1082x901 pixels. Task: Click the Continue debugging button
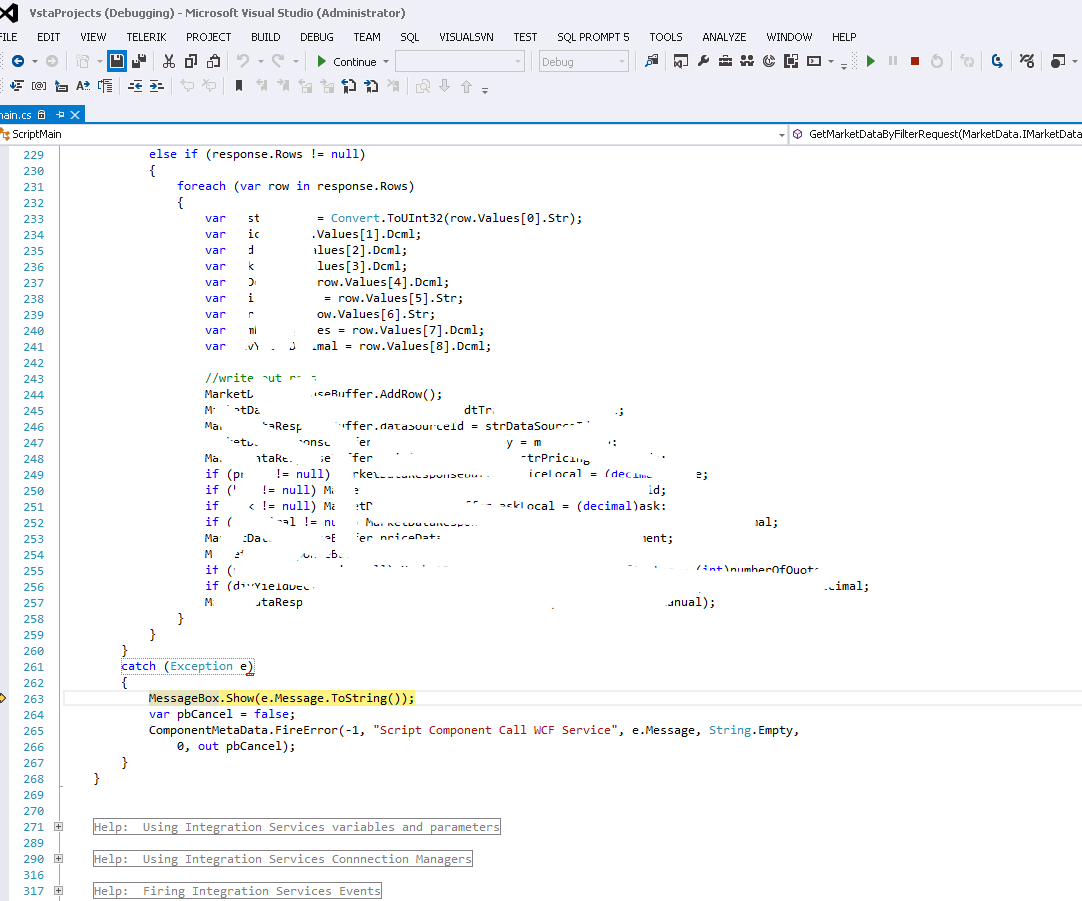click(x=346, y=61)
